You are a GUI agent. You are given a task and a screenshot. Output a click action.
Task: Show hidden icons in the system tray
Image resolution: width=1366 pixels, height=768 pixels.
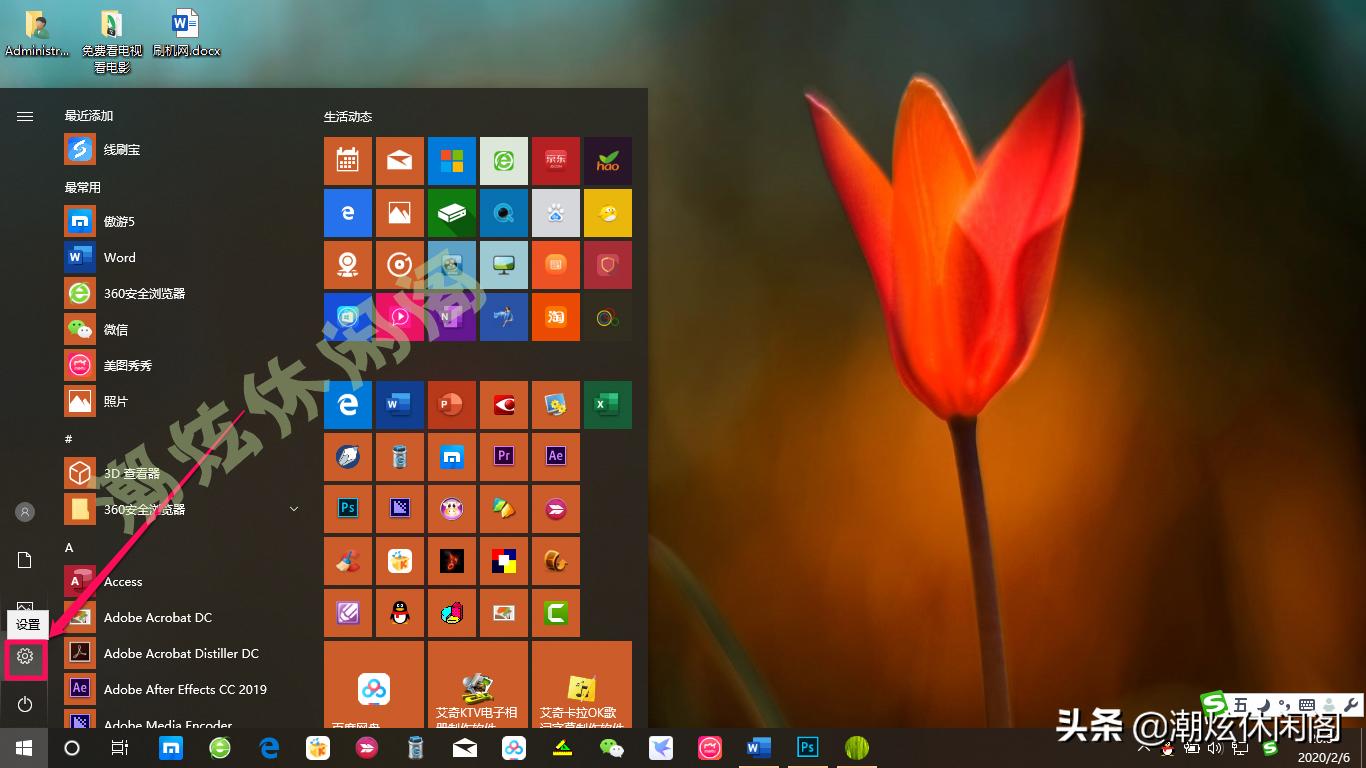1146,748
